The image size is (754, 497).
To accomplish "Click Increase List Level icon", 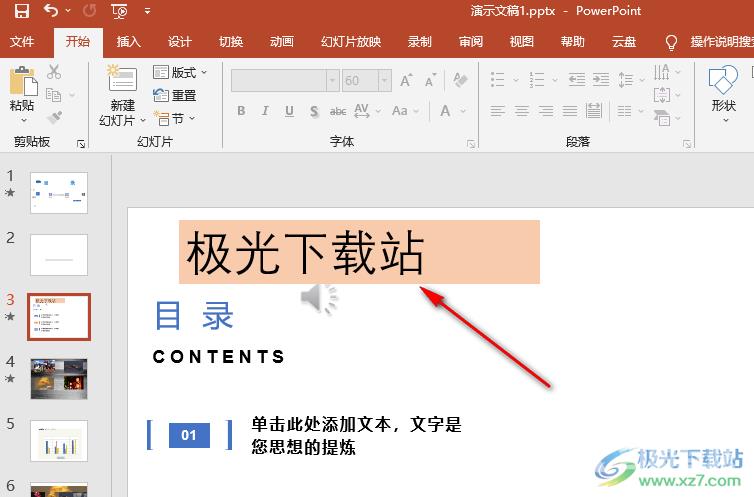I will [x=601, y=80].
